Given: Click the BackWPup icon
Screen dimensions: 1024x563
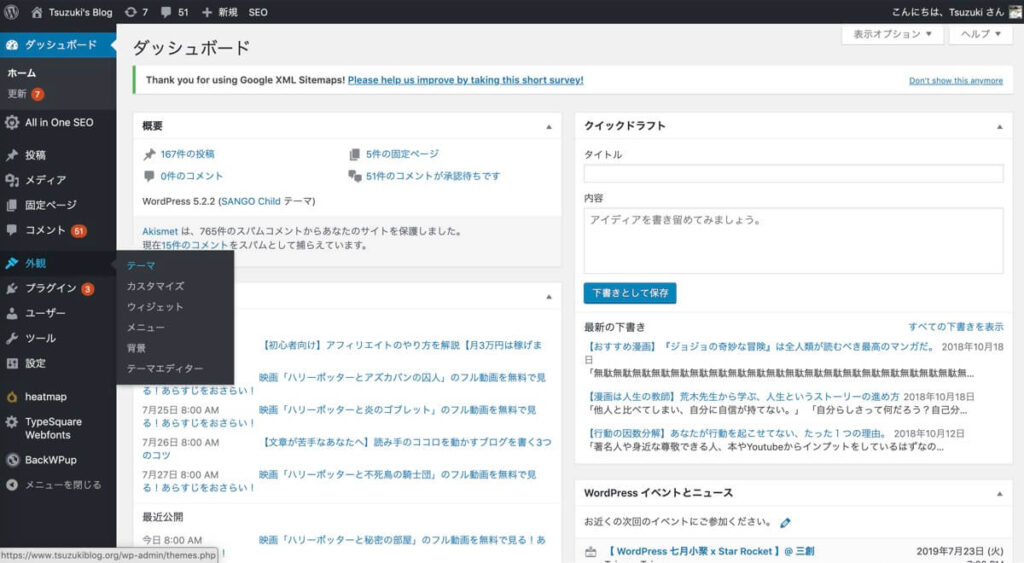Looking at the screenshot, I should tap(12, 460).
